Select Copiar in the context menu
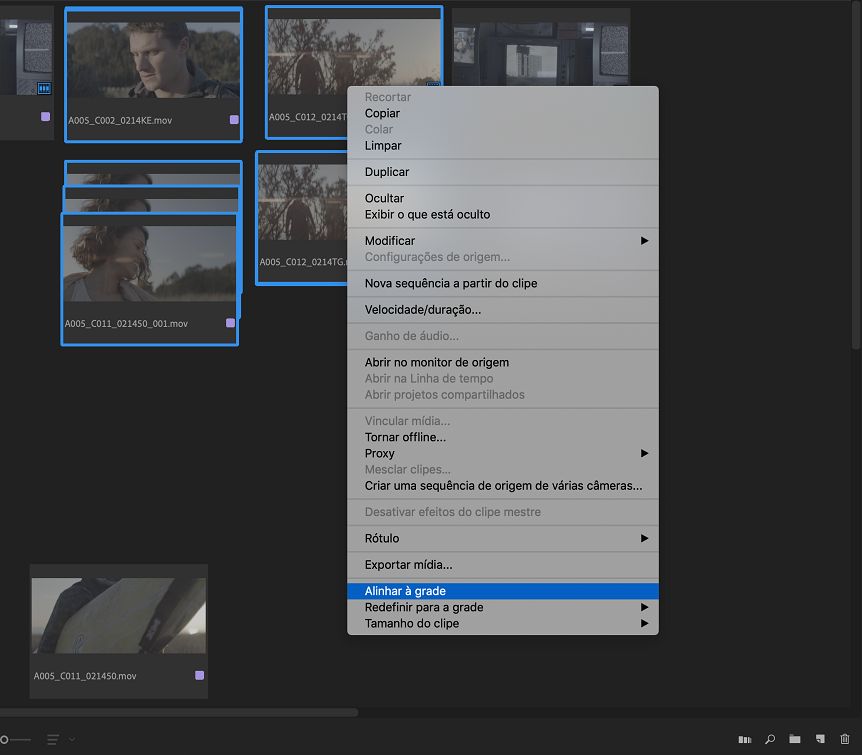The height and width of the screenshot is (755, 862). (382, 114)
